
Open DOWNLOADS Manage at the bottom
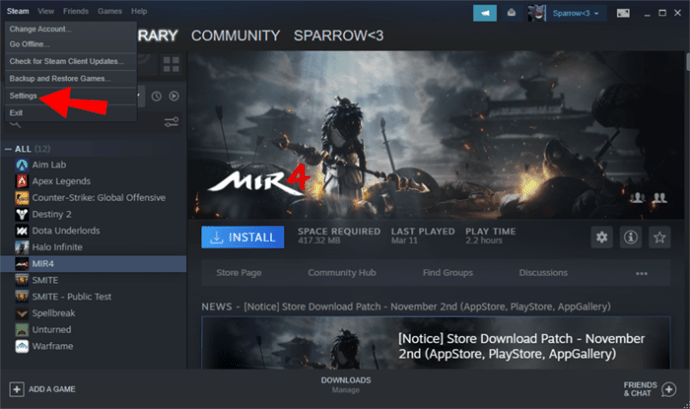[346, 385]
